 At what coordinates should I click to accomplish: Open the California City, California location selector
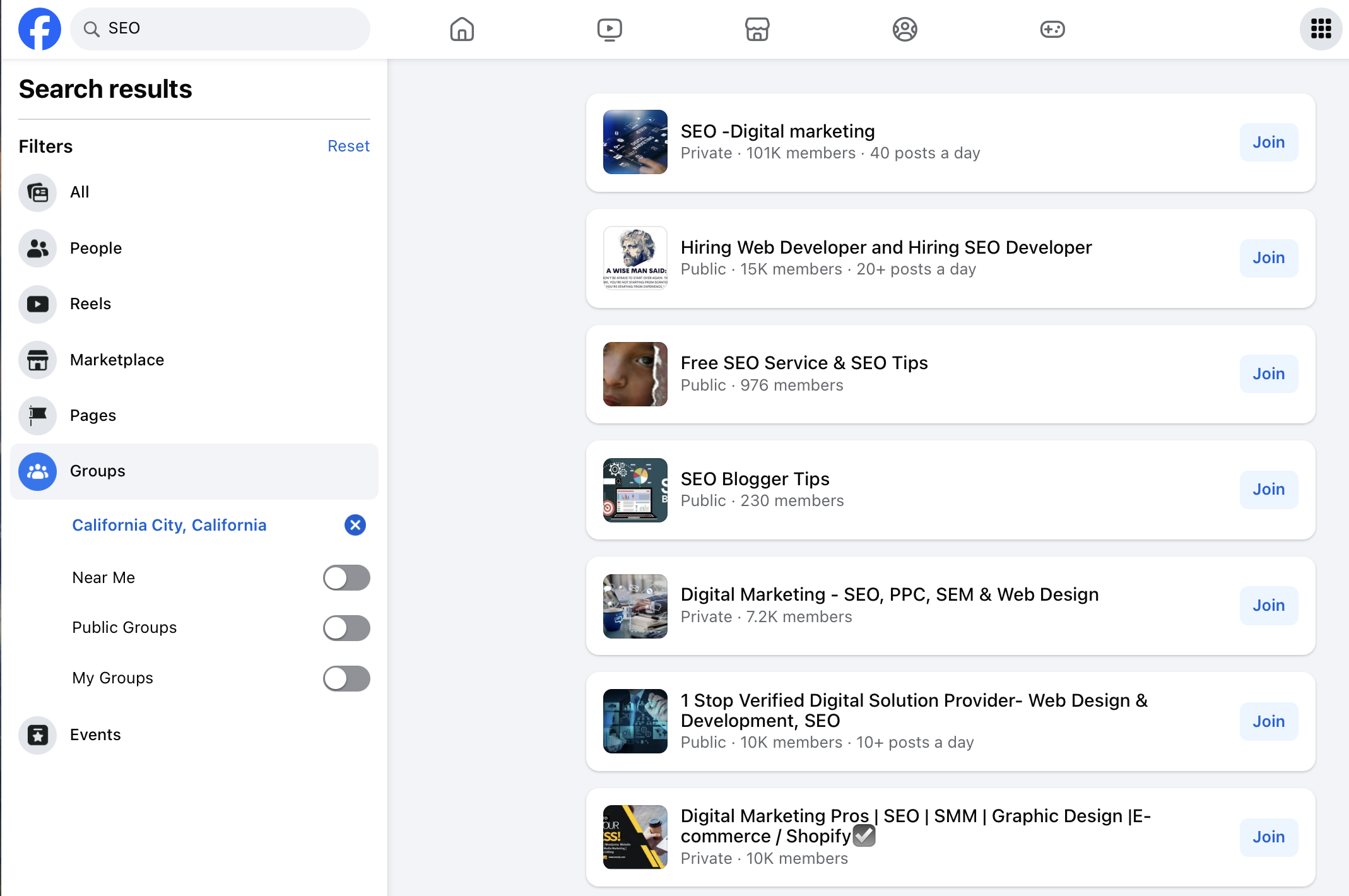pyautogui.click(x=169, y=525)
